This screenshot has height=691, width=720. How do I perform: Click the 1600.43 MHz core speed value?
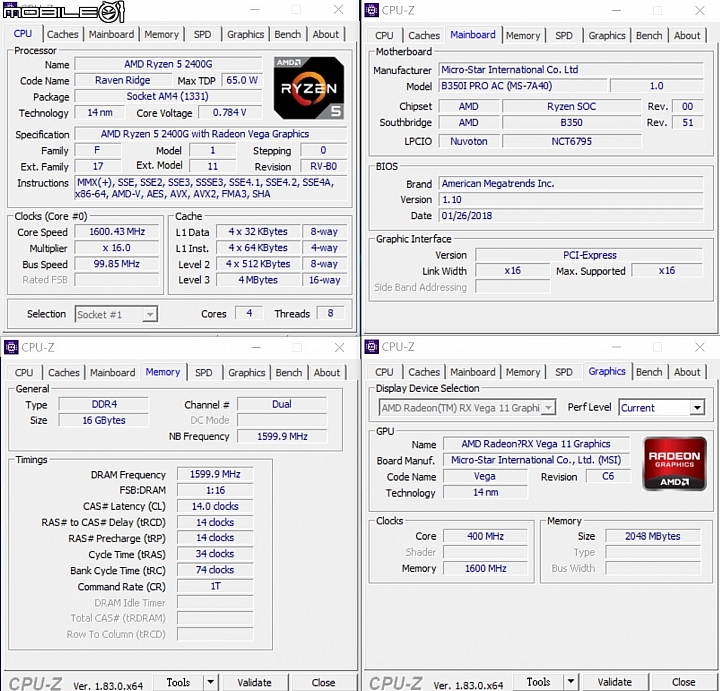[117, 232]
